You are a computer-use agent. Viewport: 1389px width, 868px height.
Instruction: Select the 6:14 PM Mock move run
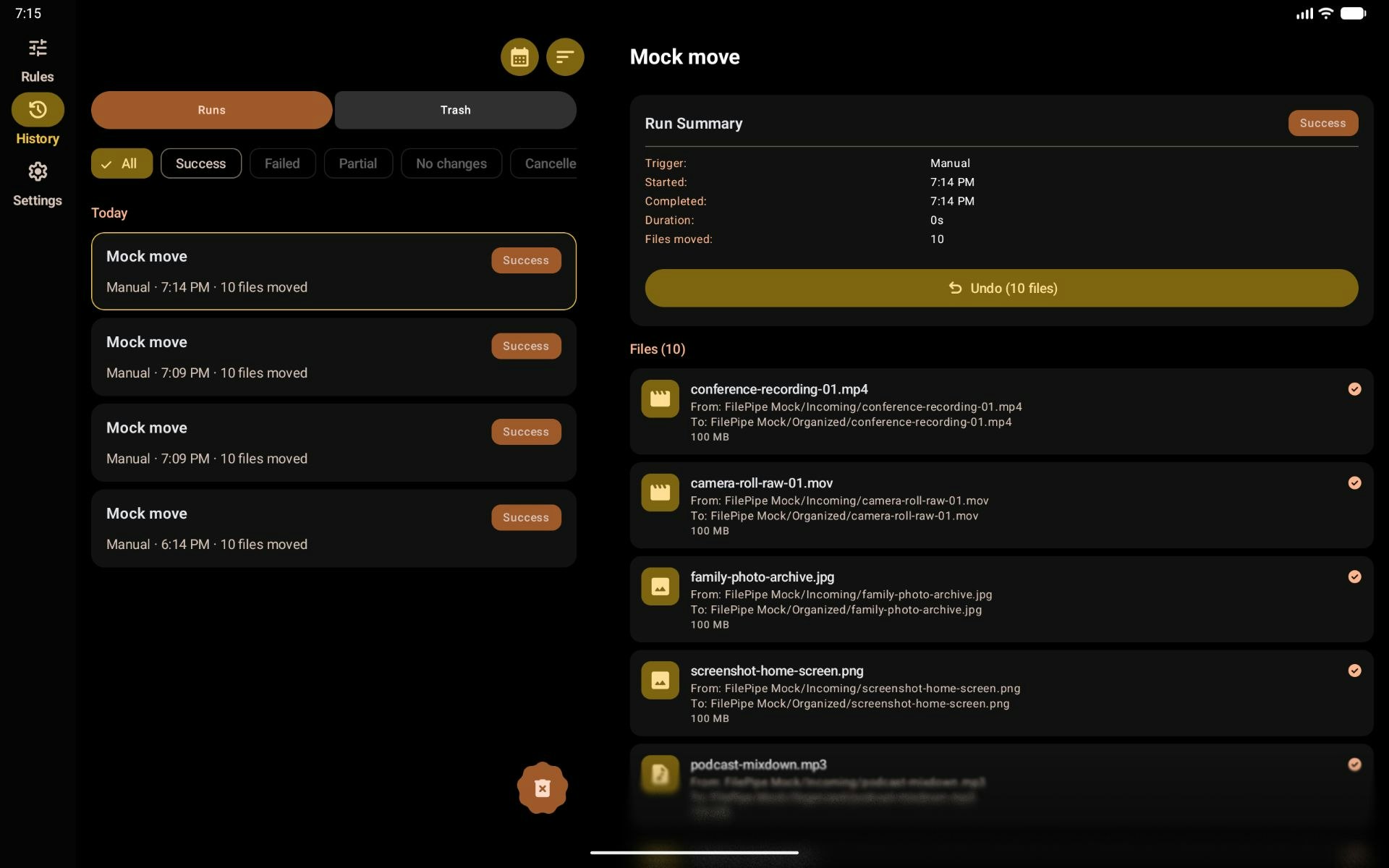tap(334, 529)
